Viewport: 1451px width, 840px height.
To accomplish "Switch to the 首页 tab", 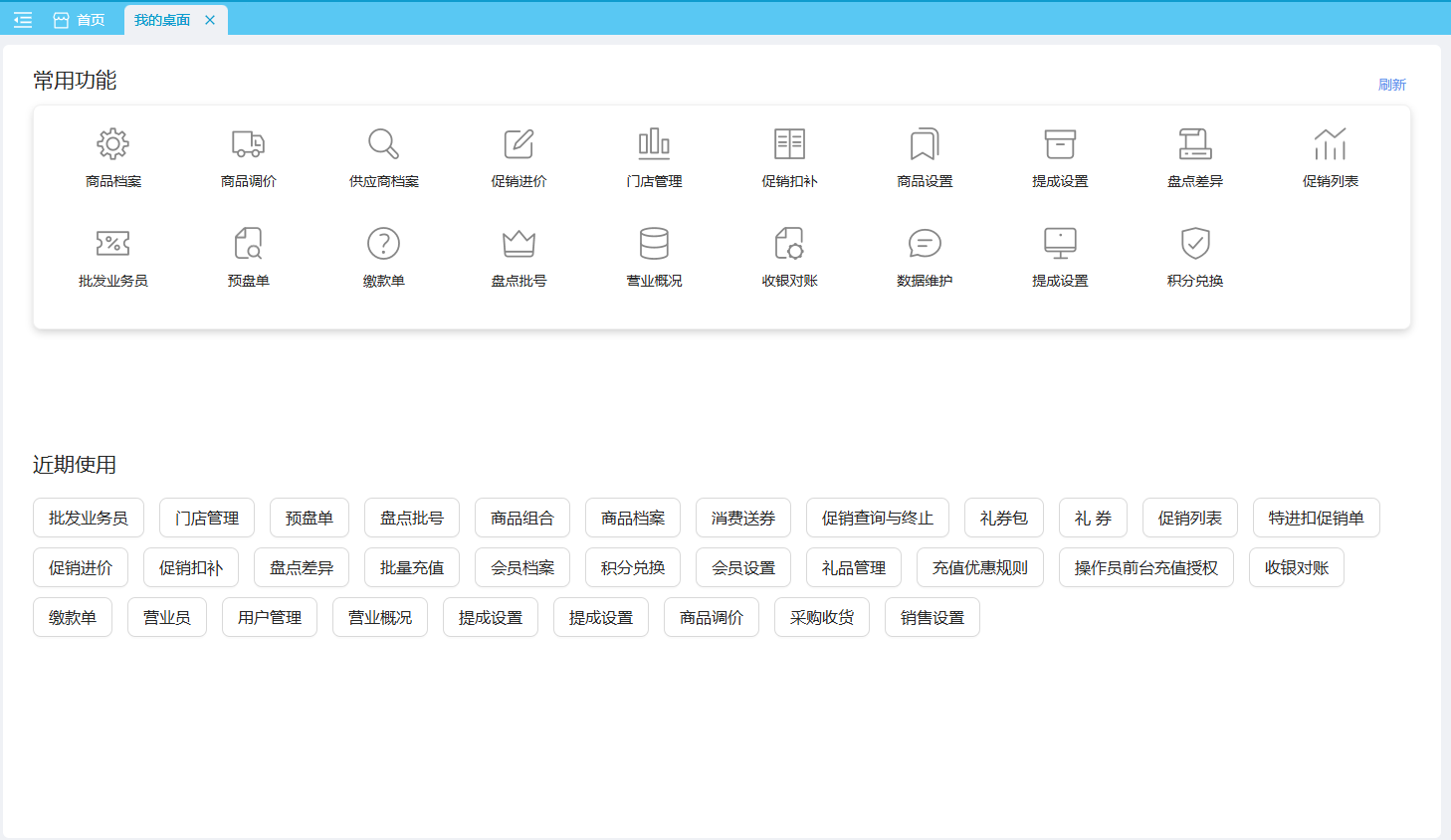I will tap(80, 20).
